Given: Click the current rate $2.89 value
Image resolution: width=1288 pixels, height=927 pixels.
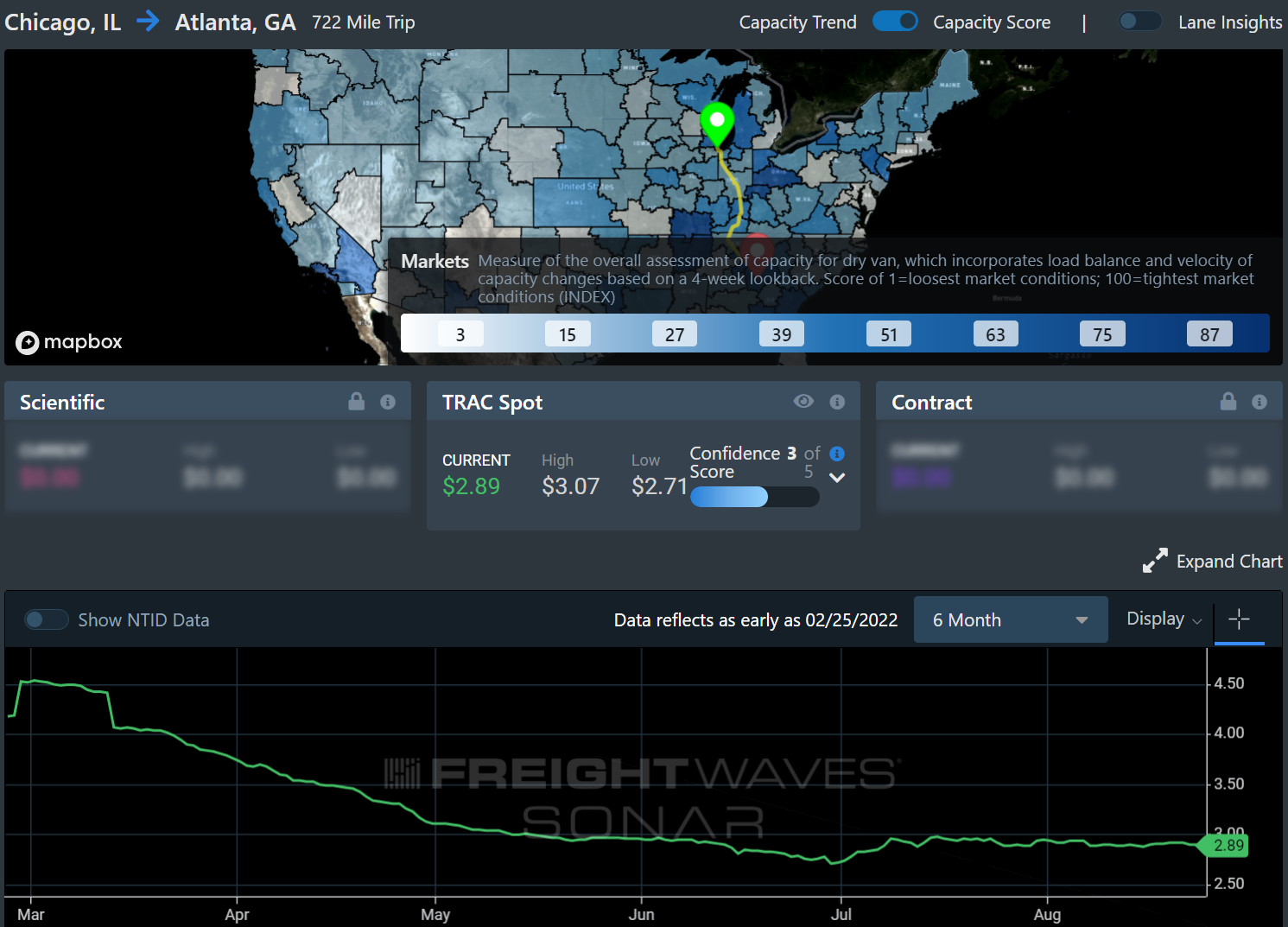Looking at the screenshot, I should pos(471,486).
